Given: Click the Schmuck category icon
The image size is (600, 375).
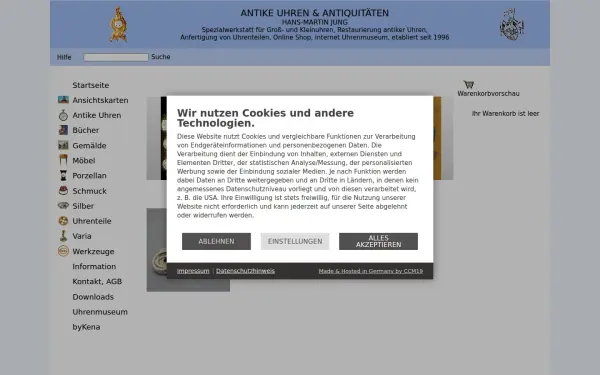Looking at the screenshot, I should pos(63,191).
